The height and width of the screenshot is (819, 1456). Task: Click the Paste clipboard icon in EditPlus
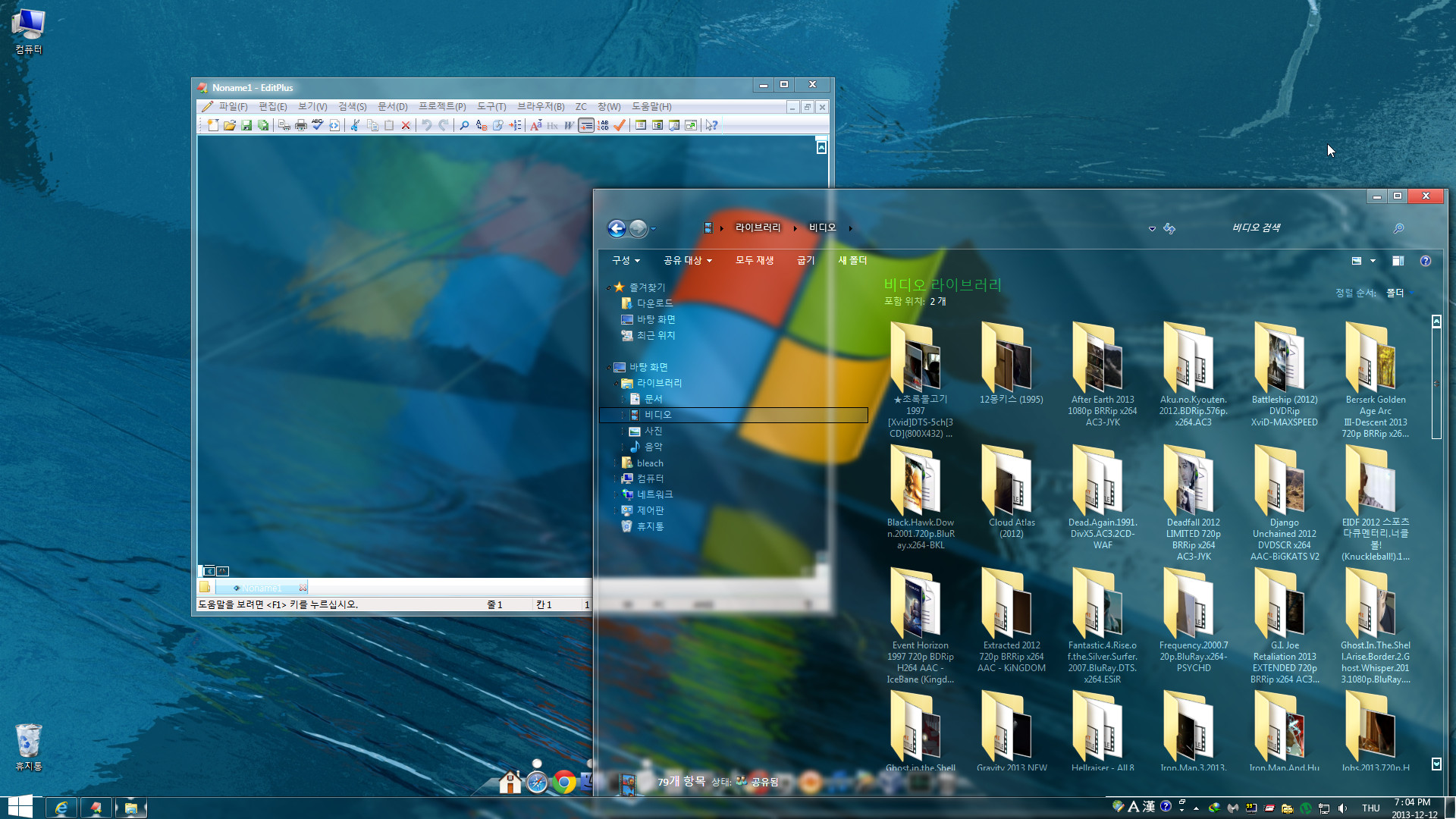[x=389, y=125]
